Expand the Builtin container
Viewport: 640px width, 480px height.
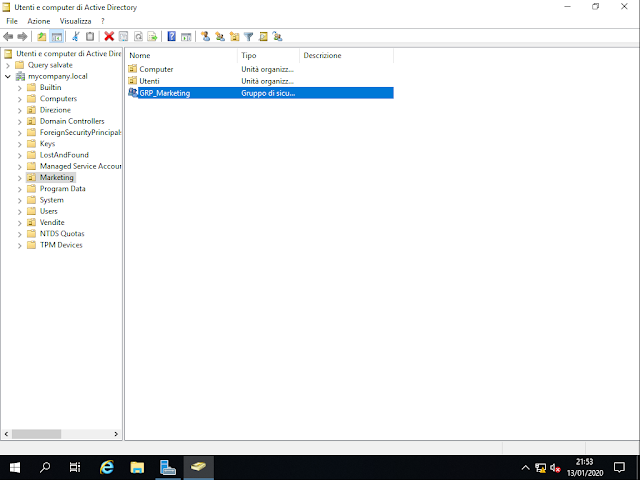[x=20, y=88]
